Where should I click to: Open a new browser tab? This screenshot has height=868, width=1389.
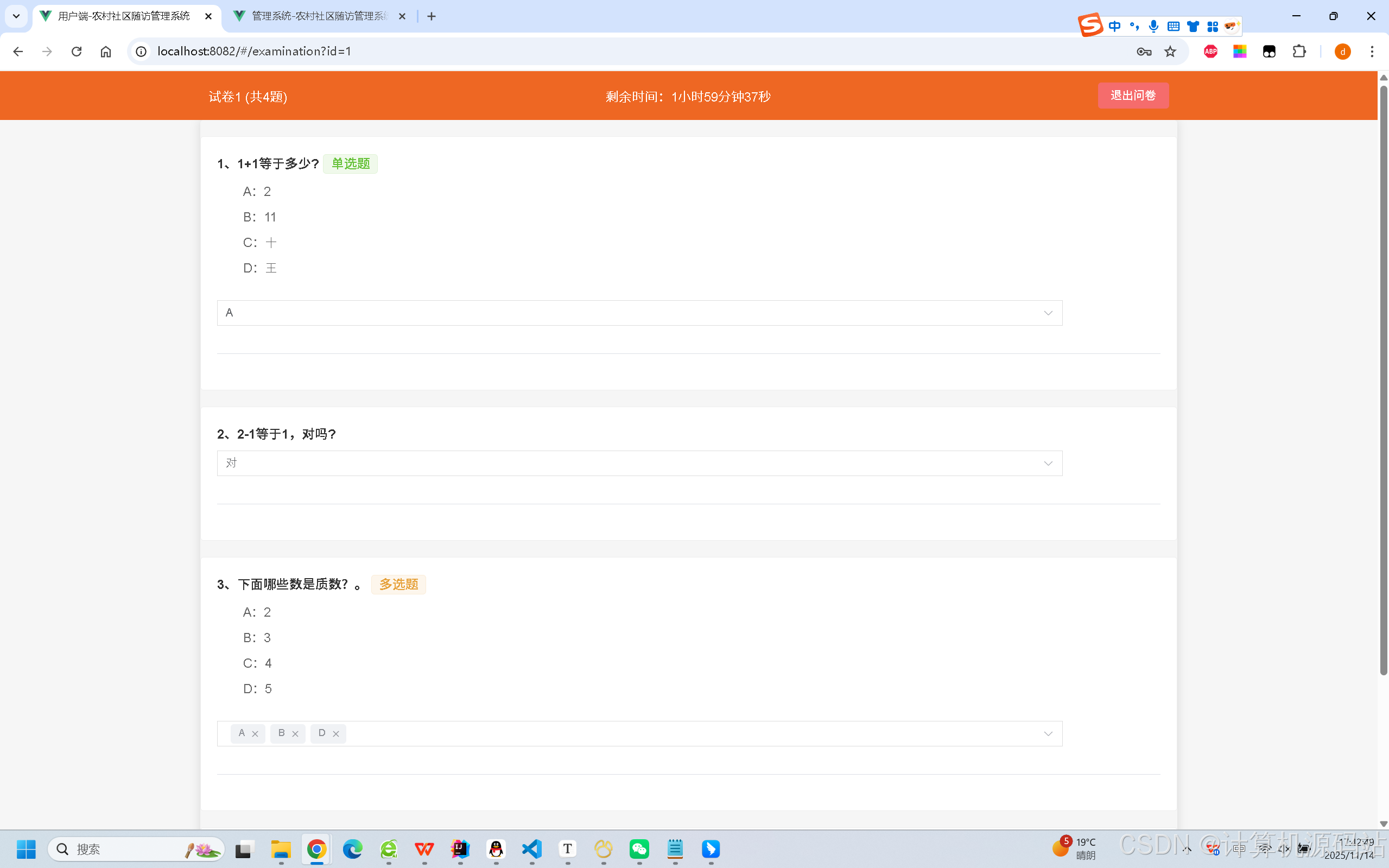[432, 16]
